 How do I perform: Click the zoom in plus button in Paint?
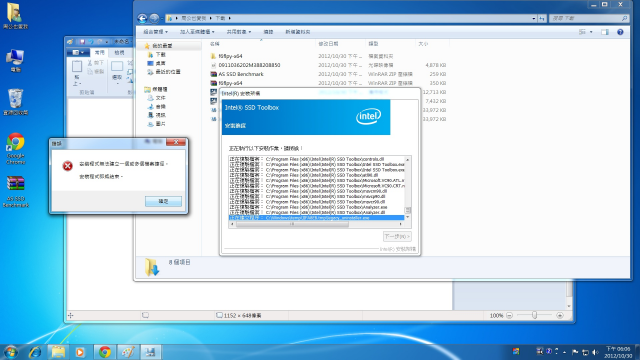560,316
